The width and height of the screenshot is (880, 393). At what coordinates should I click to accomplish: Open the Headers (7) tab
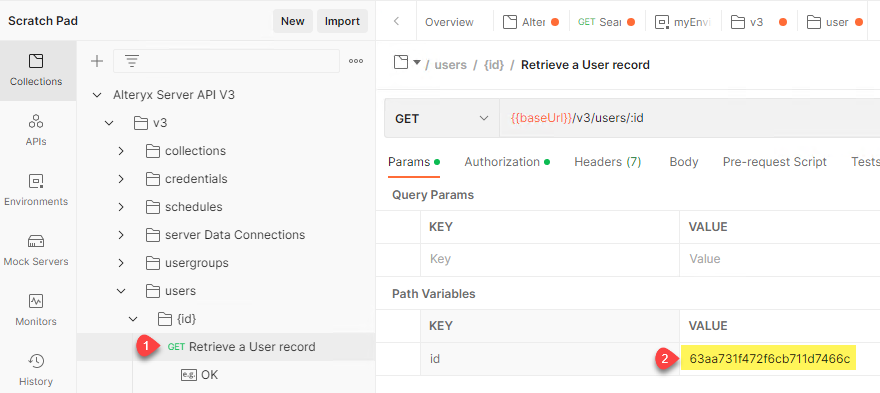607,162
